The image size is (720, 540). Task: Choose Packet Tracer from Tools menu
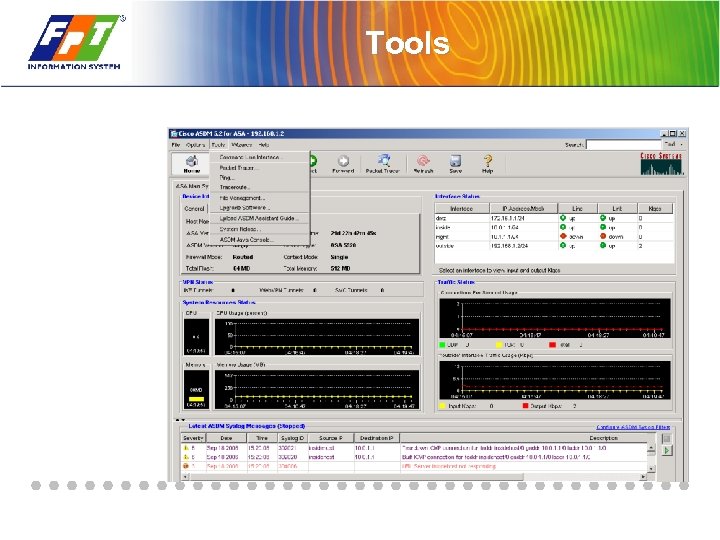259,168
